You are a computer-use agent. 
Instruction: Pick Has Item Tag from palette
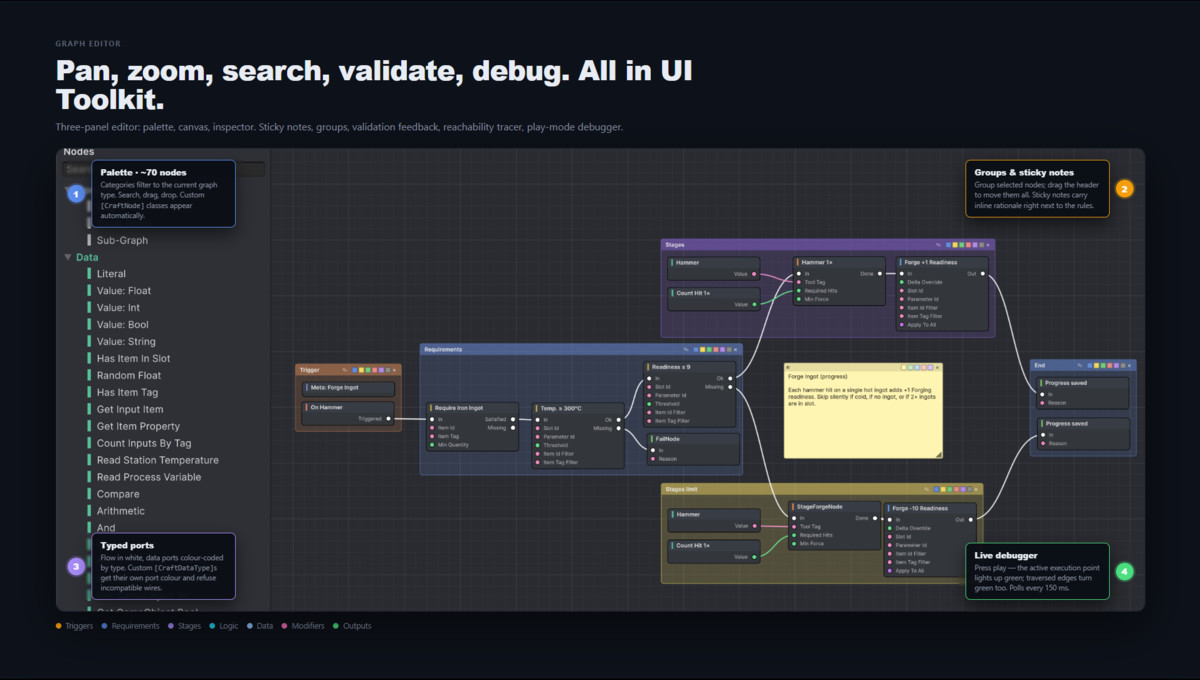click(127, 393)
